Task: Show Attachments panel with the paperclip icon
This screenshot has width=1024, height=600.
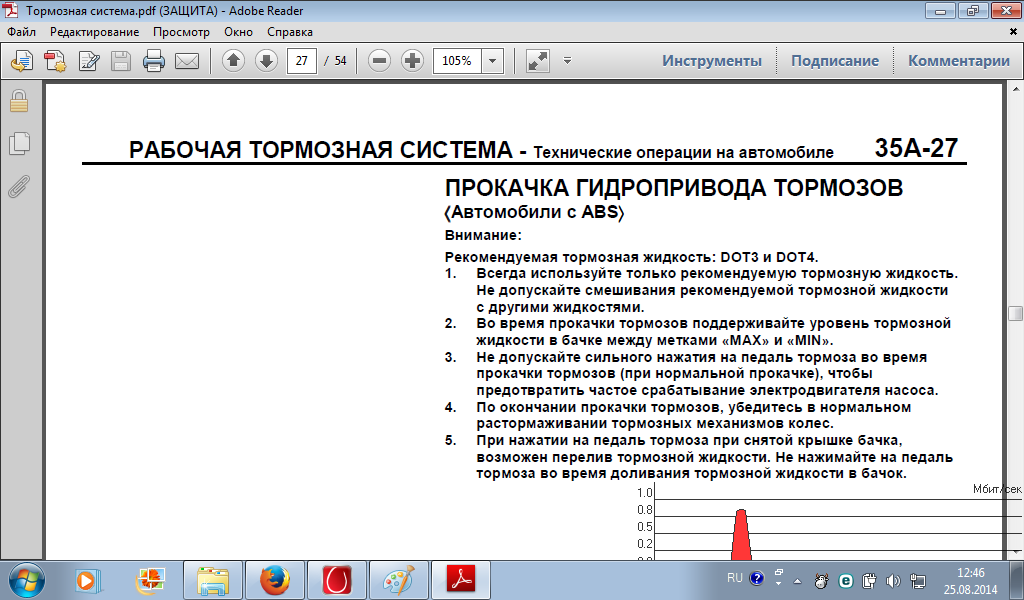Action: click(18, 186)
